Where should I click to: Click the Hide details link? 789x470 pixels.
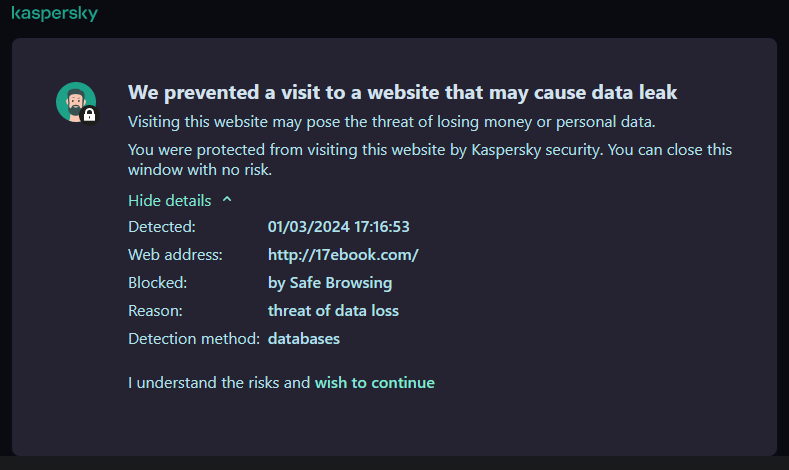pos(169,200)
